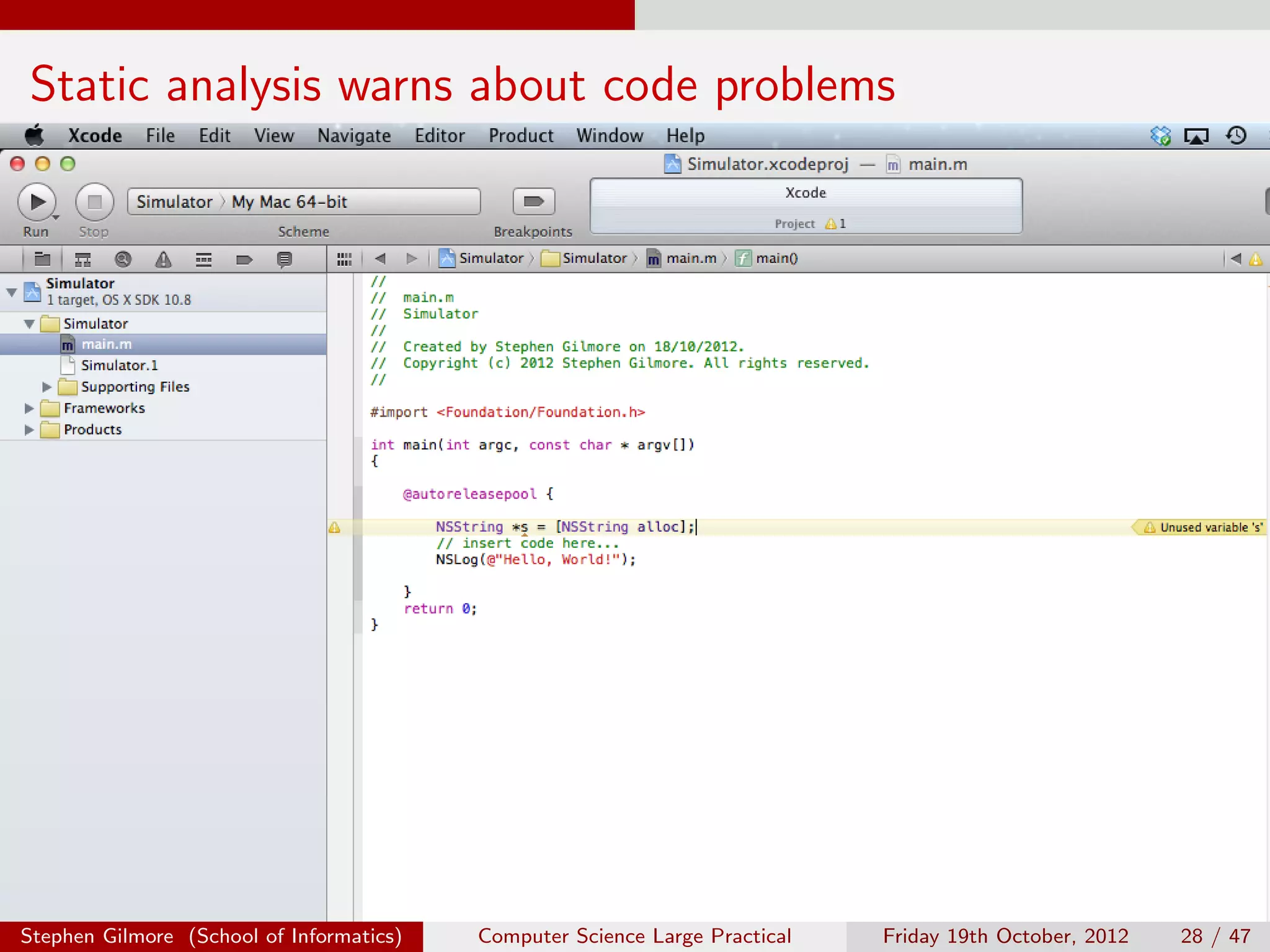Click the Stop button
This screenshot has width=1270, height=952.
[x=94, y=202]
